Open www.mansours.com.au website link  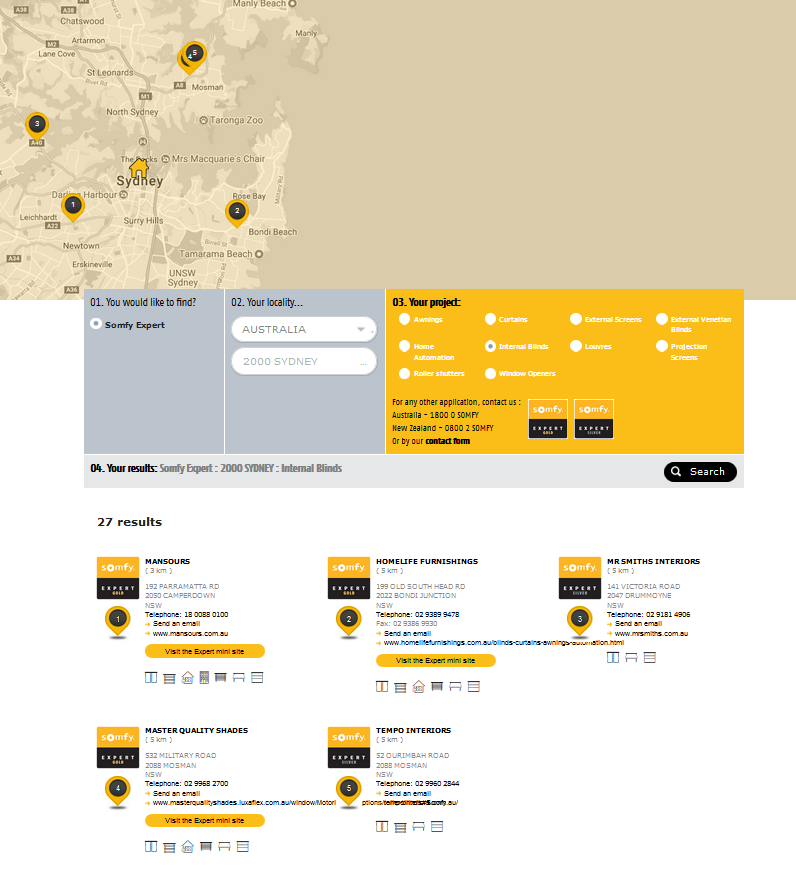coord(190,633)
